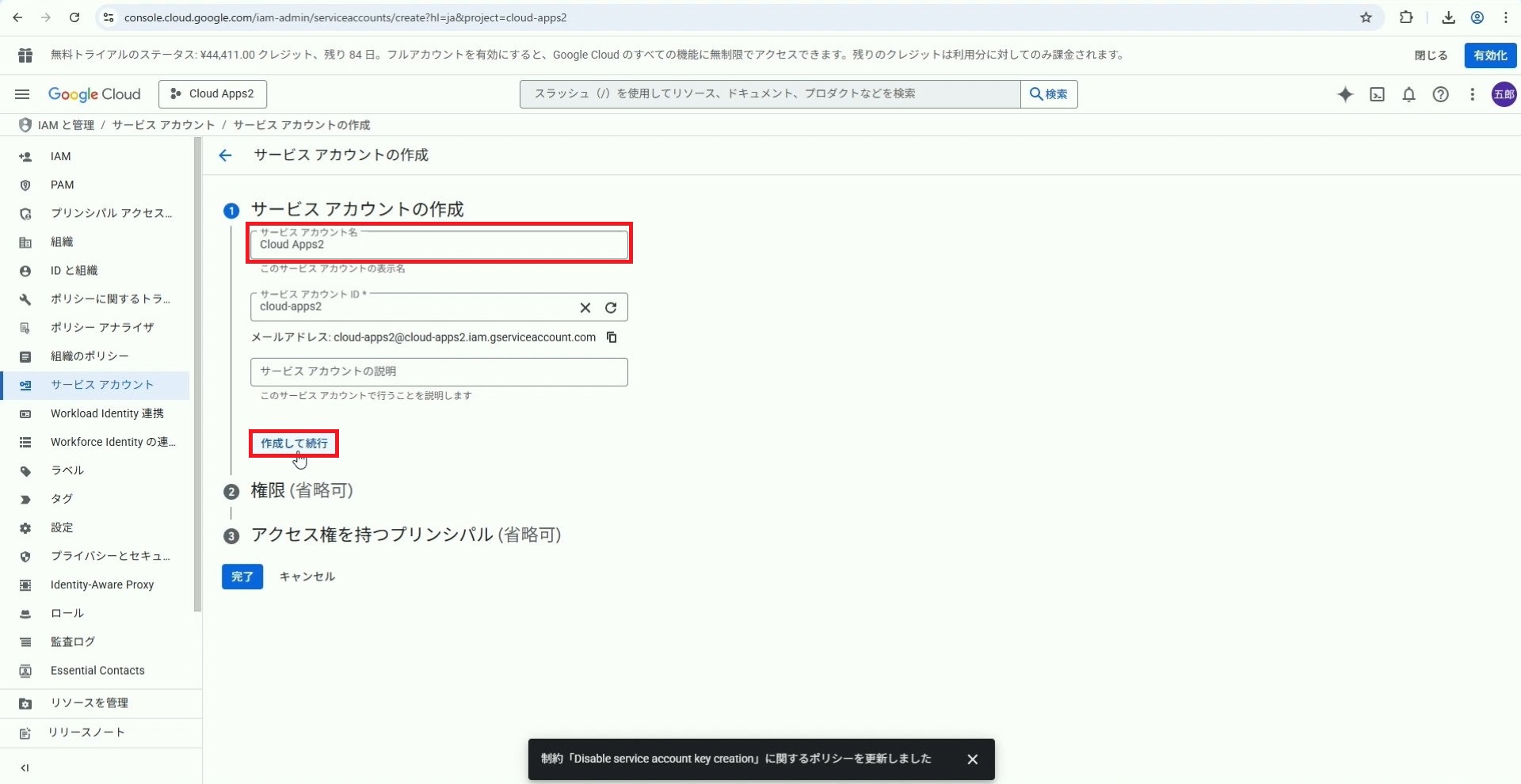This screenshot has height=784, width=1521.
Task: Select ロール in the sidebar
Action: (x=67, y=613)
